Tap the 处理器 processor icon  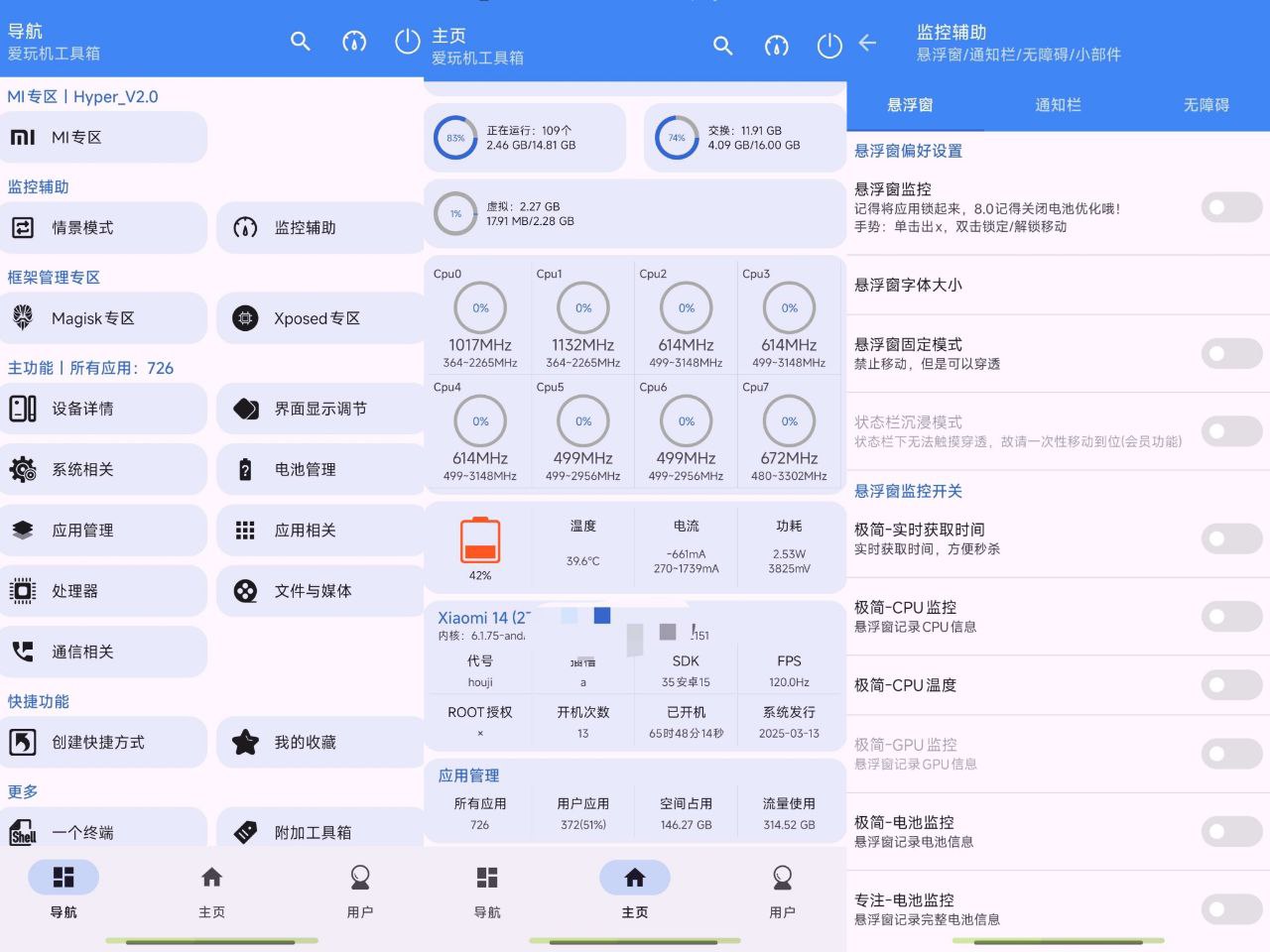(x=23, y=591)
